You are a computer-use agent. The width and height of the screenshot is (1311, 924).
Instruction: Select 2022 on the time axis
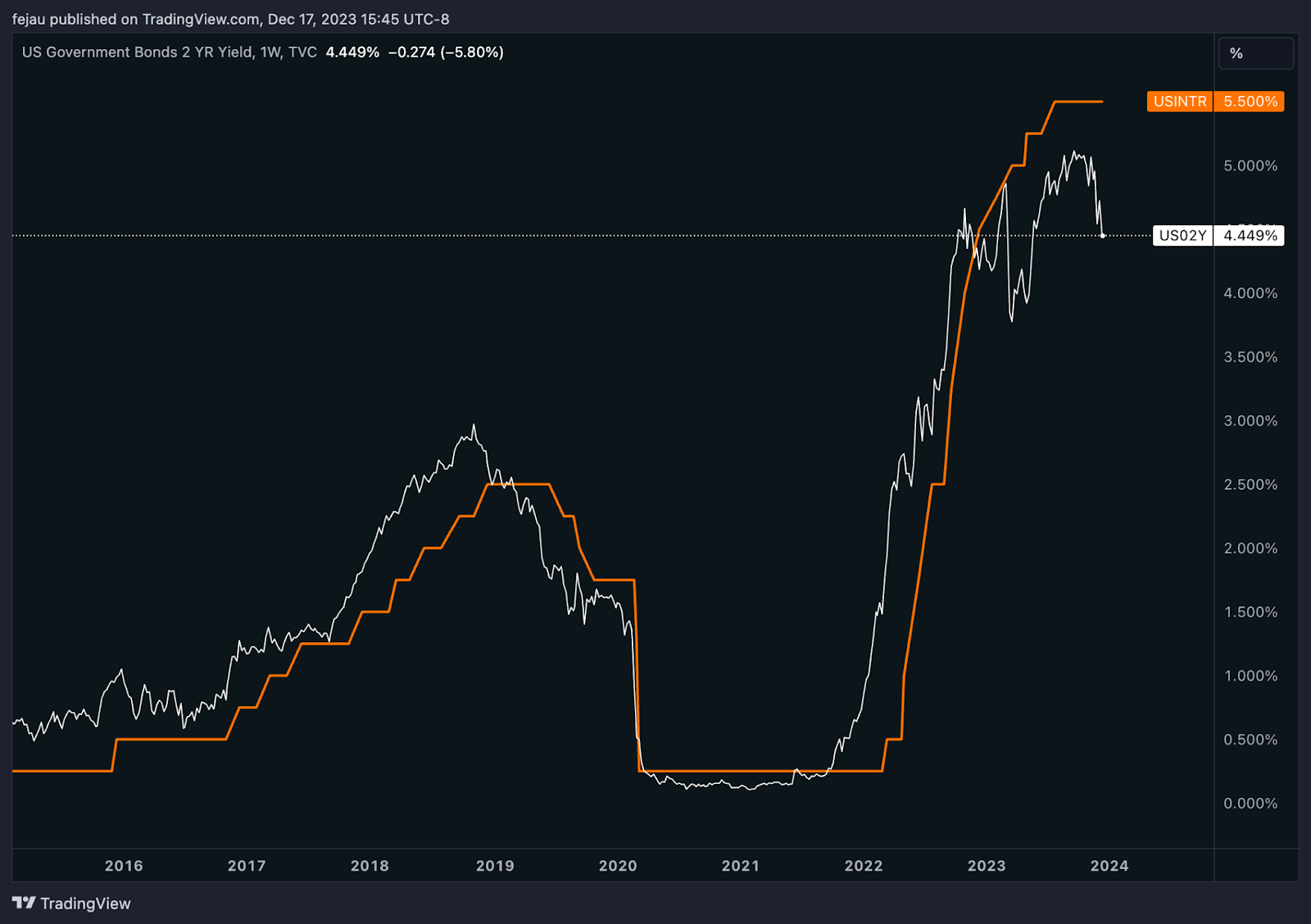coord(864,866)
